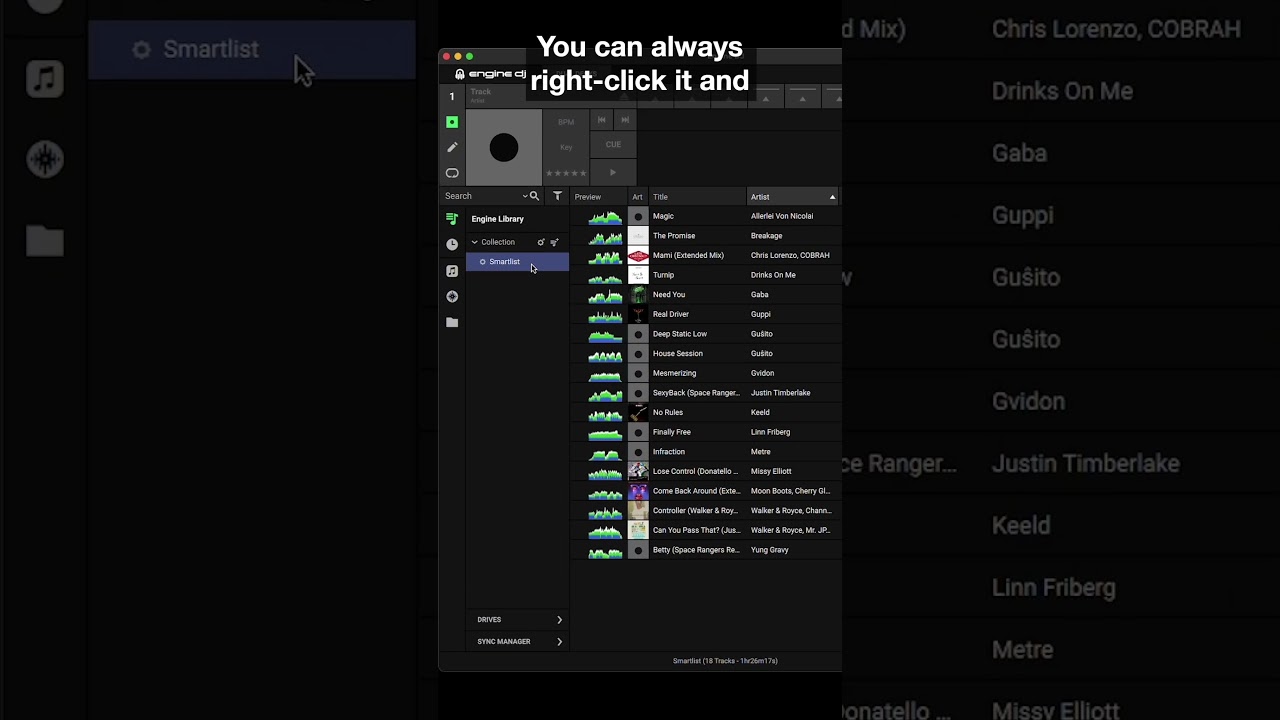Select the track "SexyBack (Space Ranger..."
The image size is (1280, 720).
point(696,393)
